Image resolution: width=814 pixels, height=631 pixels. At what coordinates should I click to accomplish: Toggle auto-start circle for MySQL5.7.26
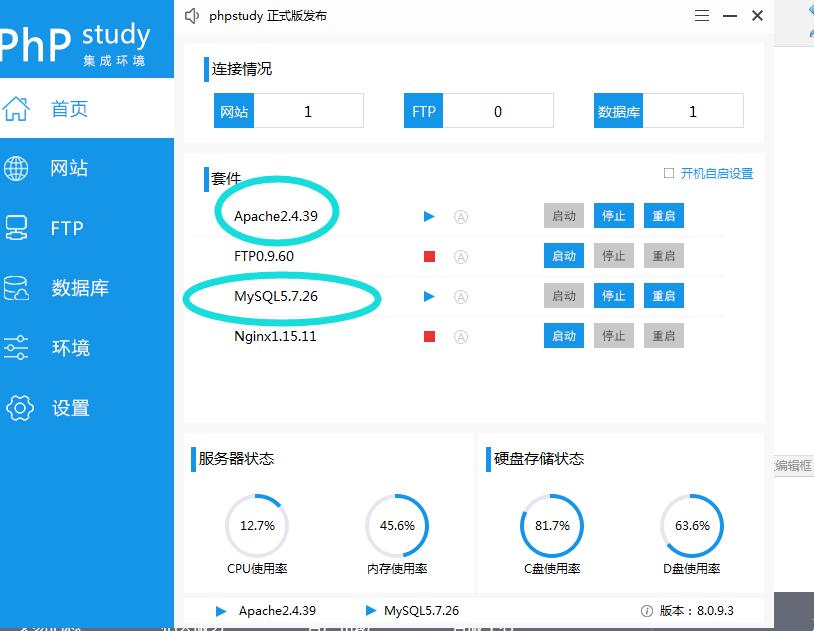click(461, 296)
